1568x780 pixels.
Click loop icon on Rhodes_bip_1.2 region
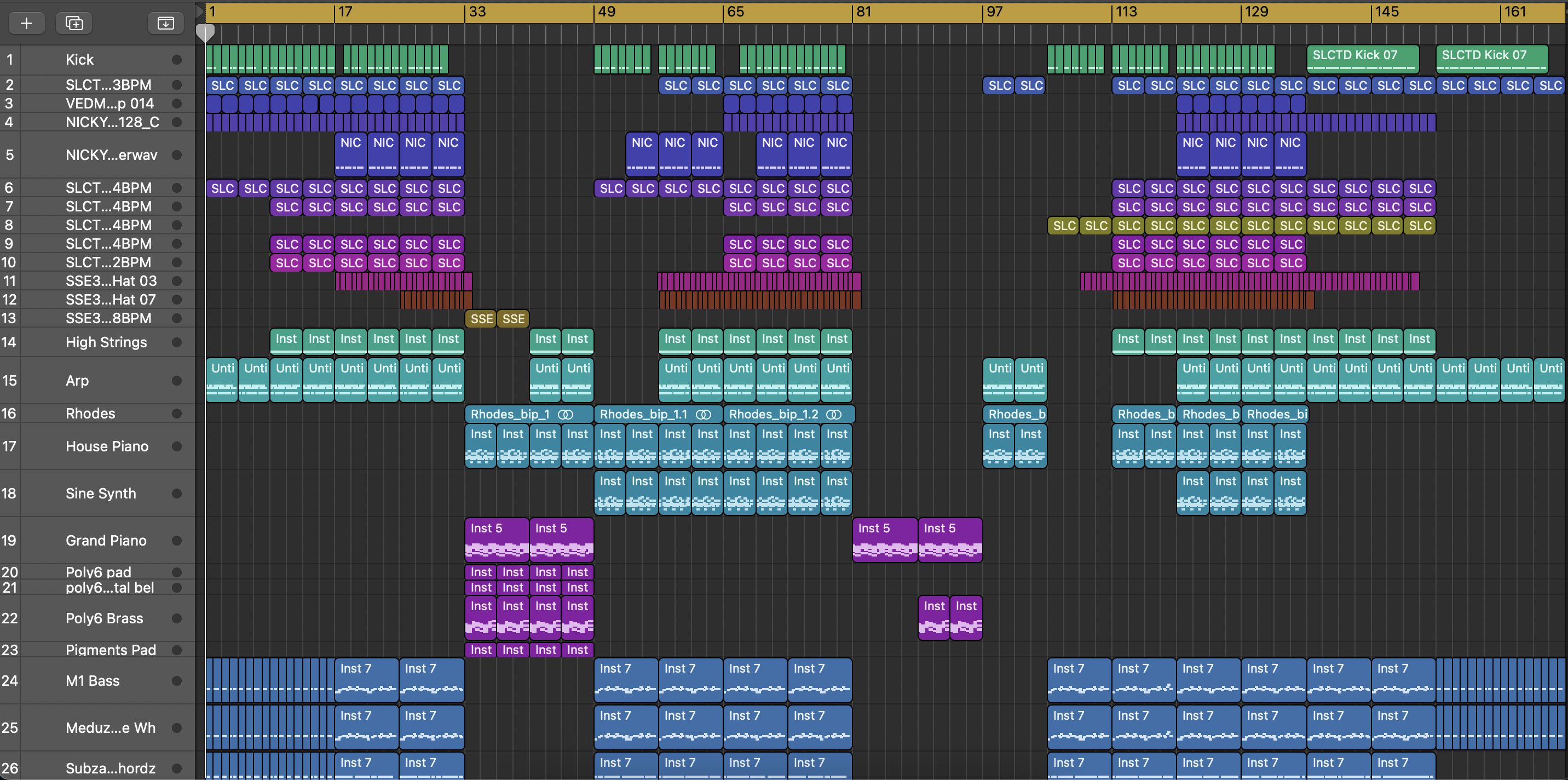834,414
